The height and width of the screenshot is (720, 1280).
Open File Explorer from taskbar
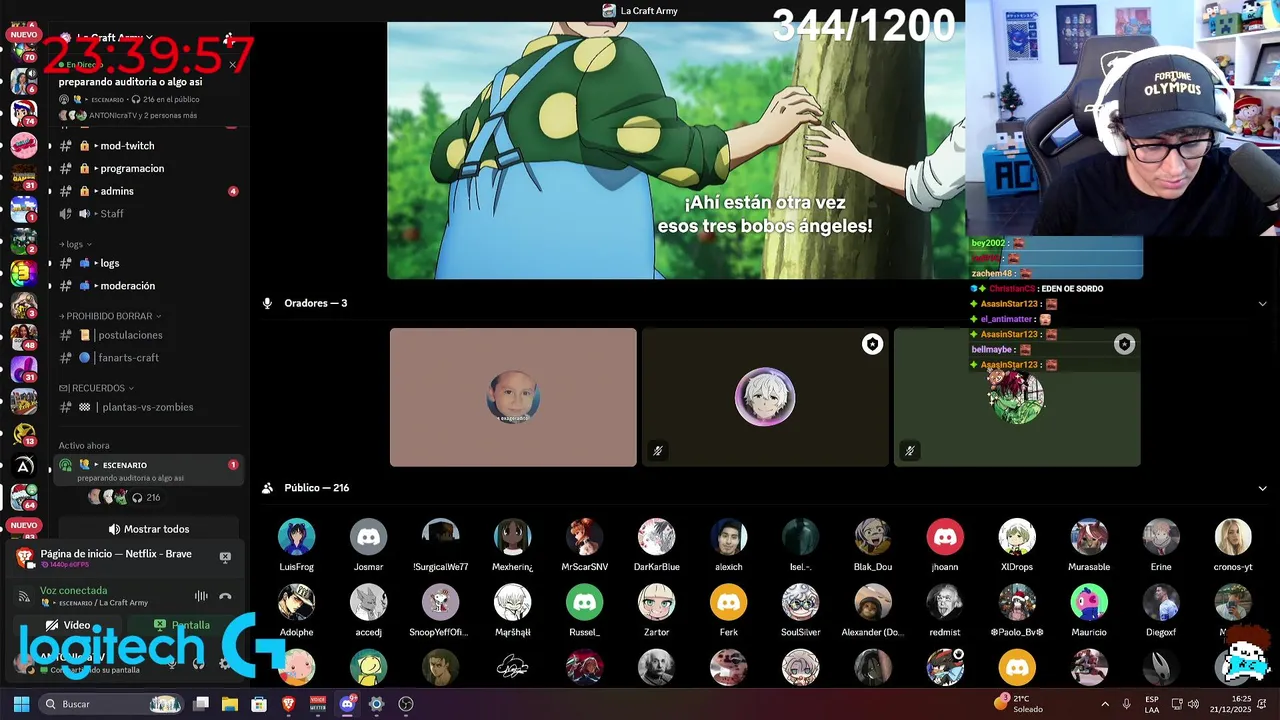point(229,704)
